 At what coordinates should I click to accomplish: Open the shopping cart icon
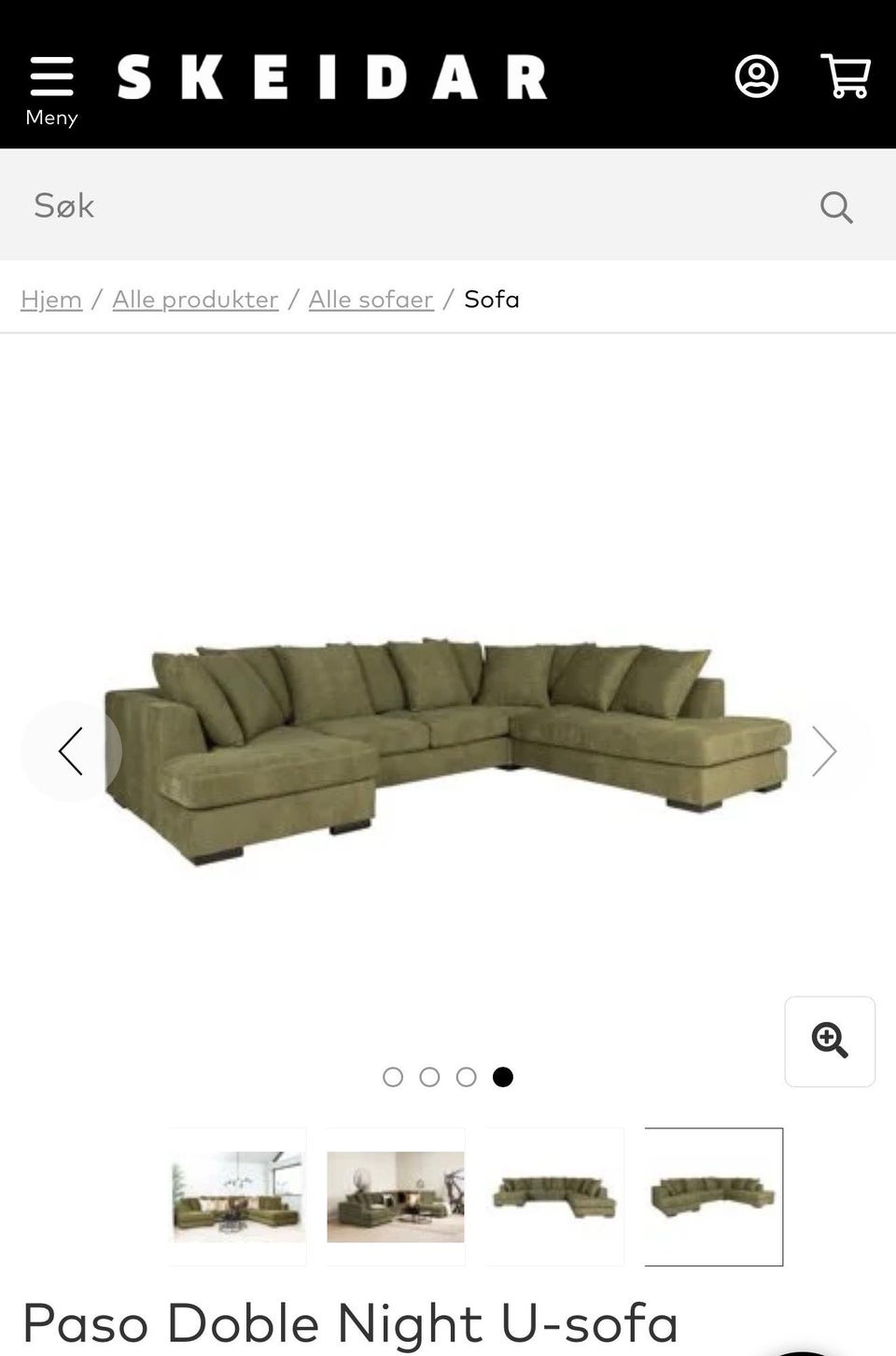(846, 77)
